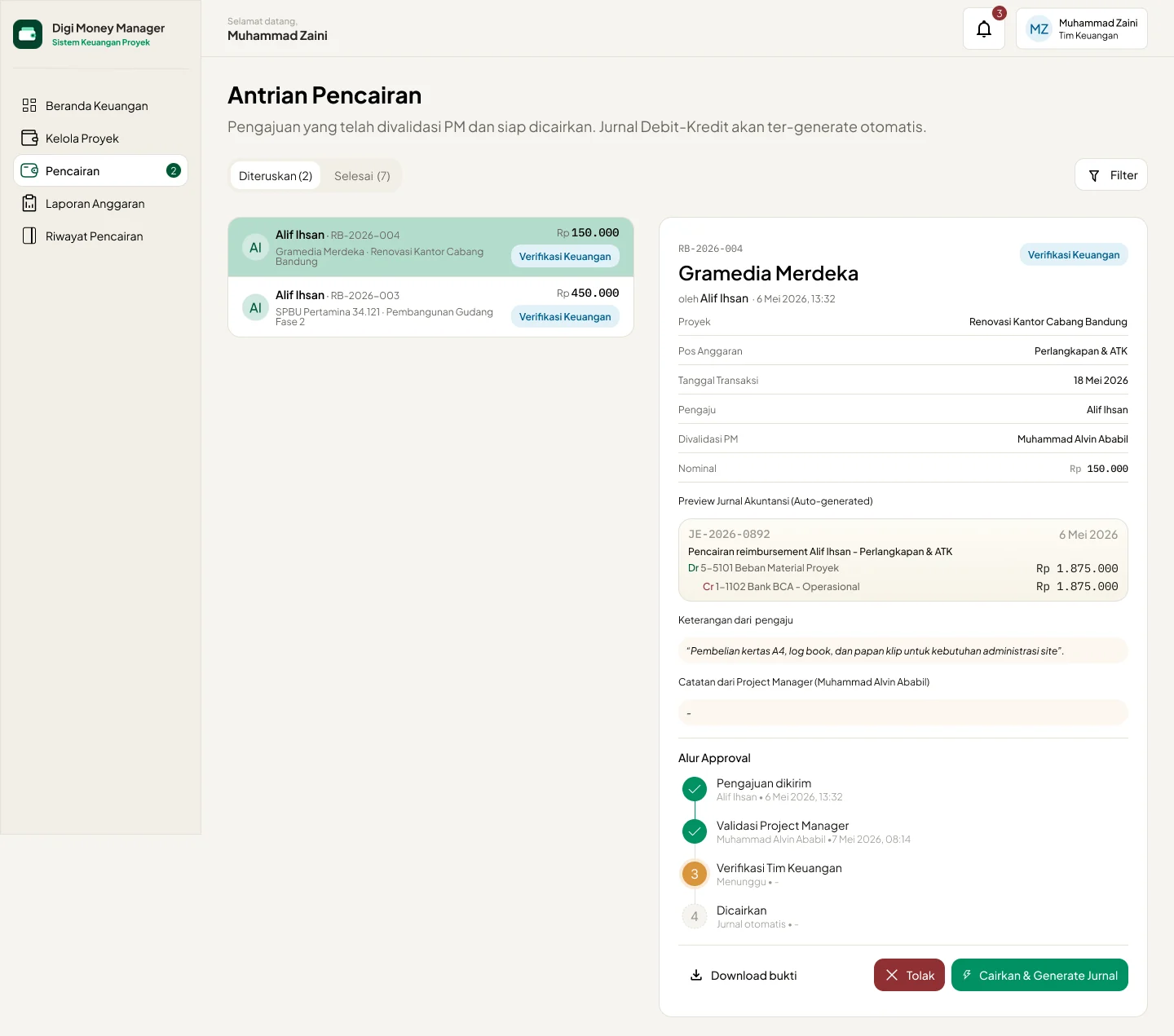Click Verifikasi Keuangan badge in detail header
Screen dimensions: 1174x1036
pos(1074,254)
